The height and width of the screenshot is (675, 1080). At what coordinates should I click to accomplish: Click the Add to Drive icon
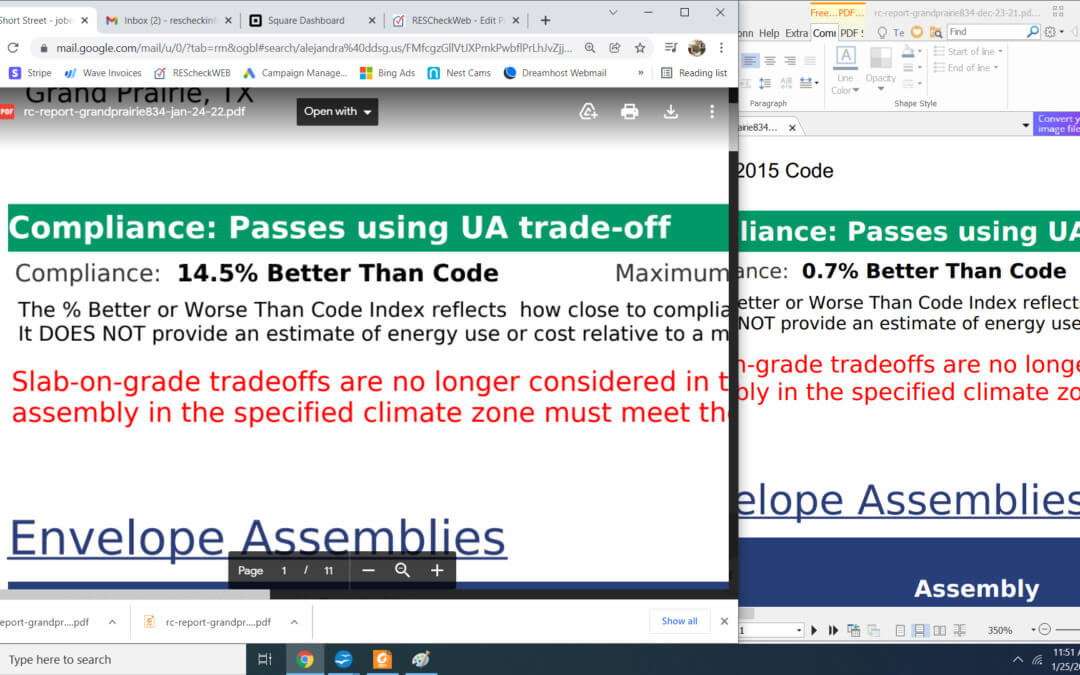point(589,112)
